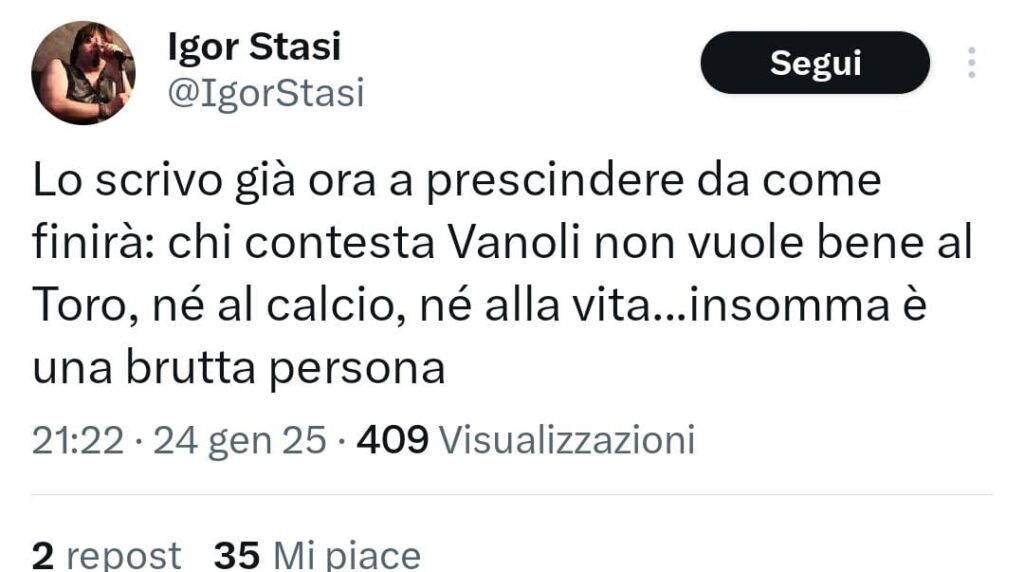The width and height of the screenshot is (1024, 572).
Task: Click the word finirà in the tweet
Action: 93,242
